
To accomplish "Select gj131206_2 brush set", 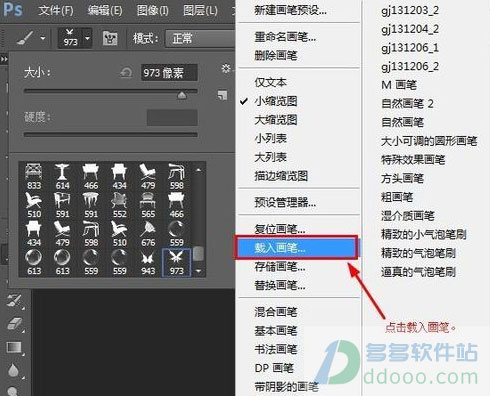I will [410, 67].
